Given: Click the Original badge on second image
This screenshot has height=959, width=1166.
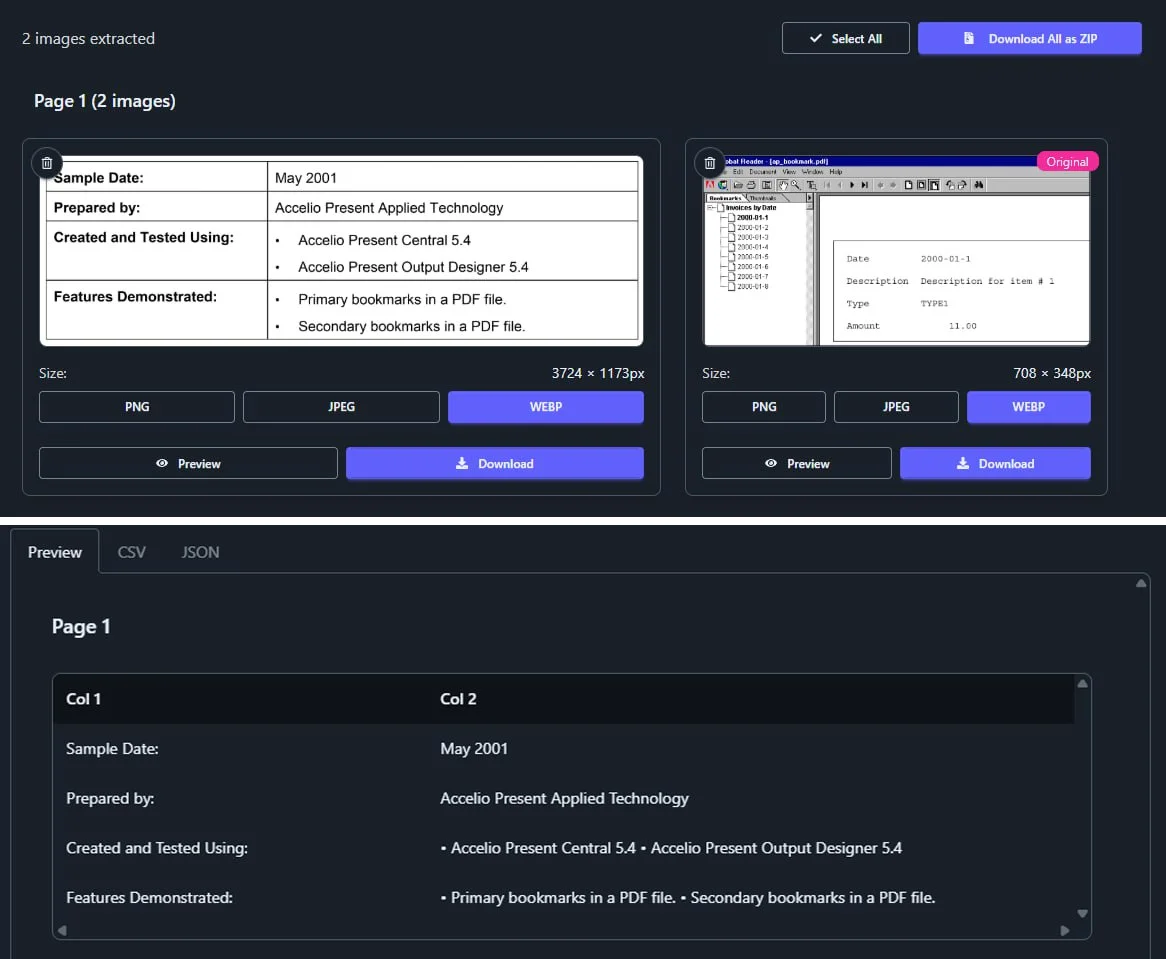Looking at the screenshot, I should click(x=1067, y=162).
